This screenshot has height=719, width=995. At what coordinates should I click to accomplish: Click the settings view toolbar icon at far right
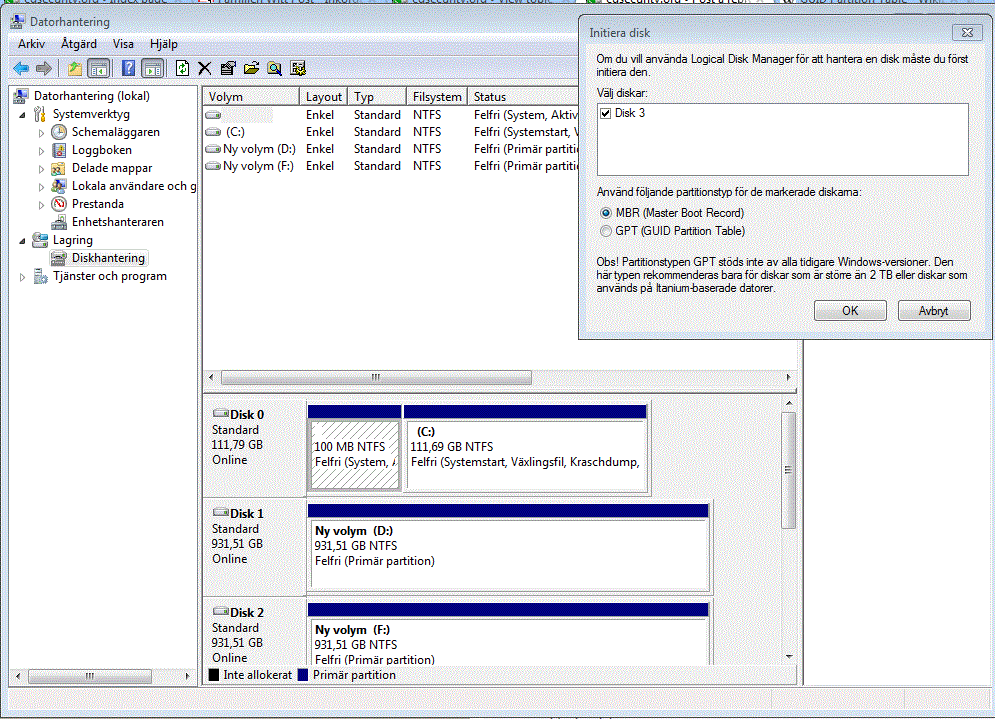(x=298, y=68)
